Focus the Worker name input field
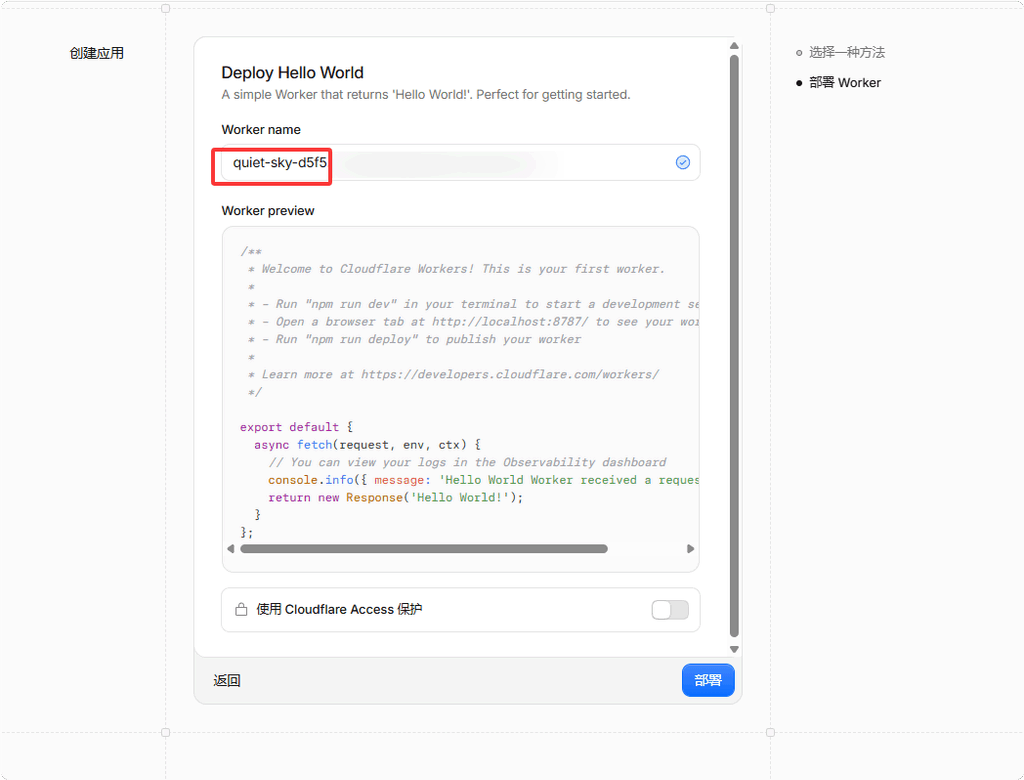The width and height of the screenshot is (1024, 780). coord(460,163)
